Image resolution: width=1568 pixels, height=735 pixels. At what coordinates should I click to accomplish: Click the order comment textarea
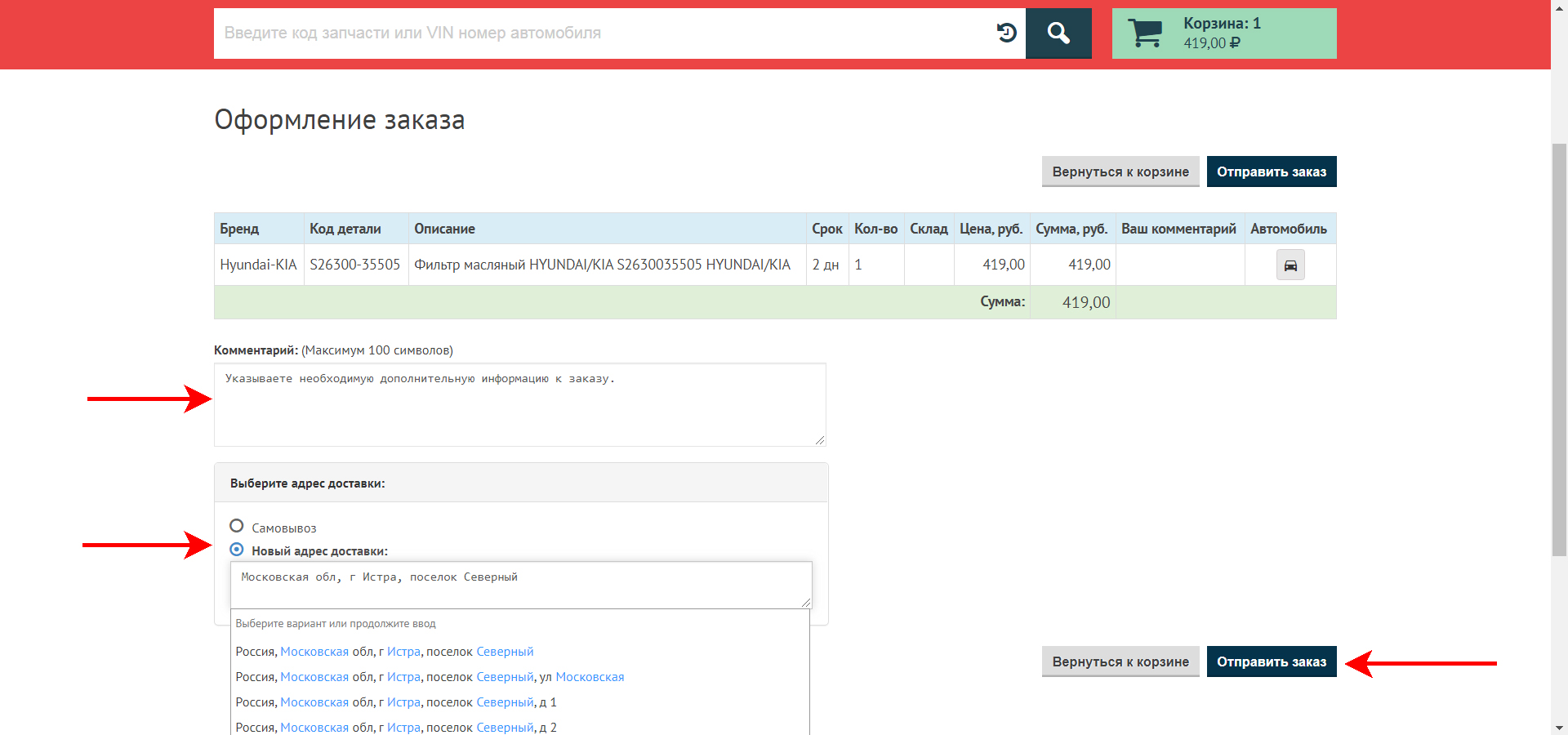pyautogui.click(x=520, y=405)
